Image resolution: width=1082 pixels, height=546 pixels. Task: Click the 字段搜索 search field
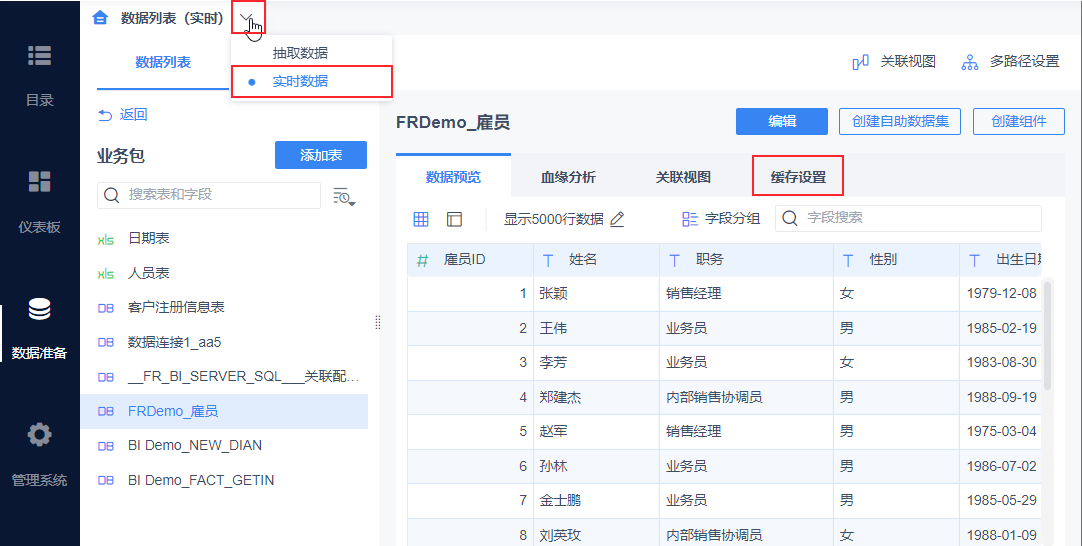[x=908, y=218]
